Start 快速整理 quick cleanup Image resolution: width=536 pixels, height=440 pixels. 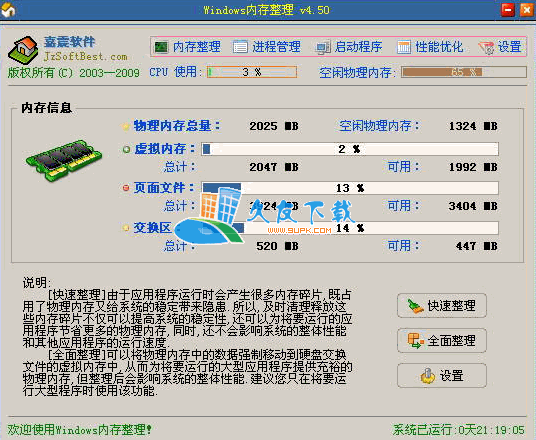click(x=442, y=305)
